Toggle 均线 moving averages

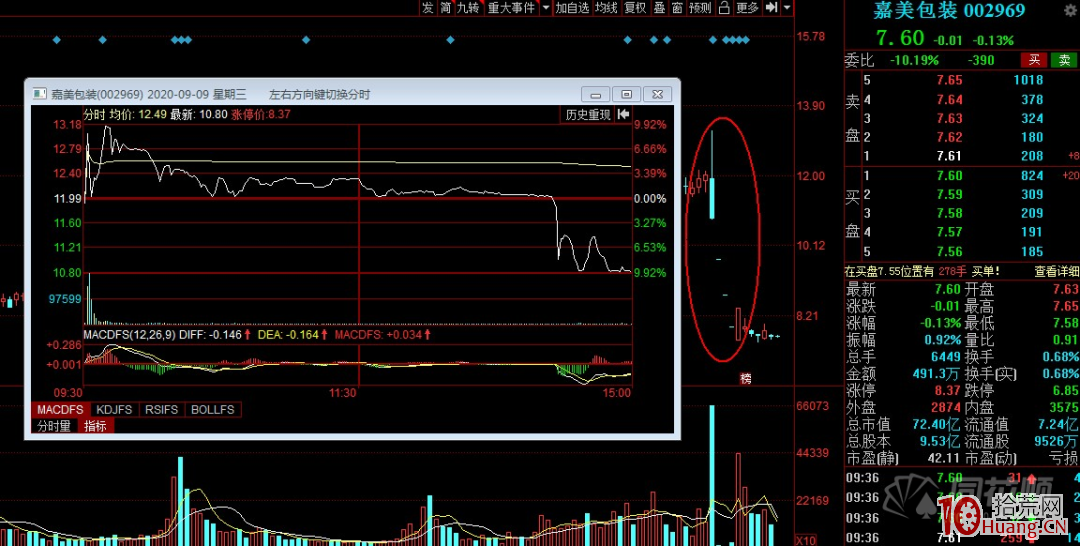(x=606, y=8)
